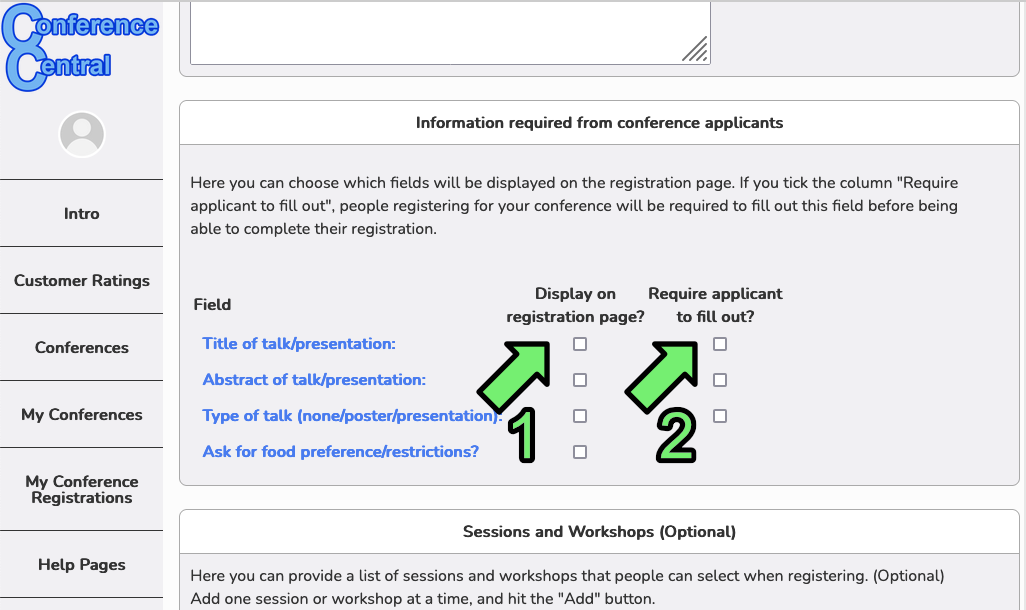
Task: Click the Sessions and Workshops (Optional) header
Action: (x=599, y=531)
